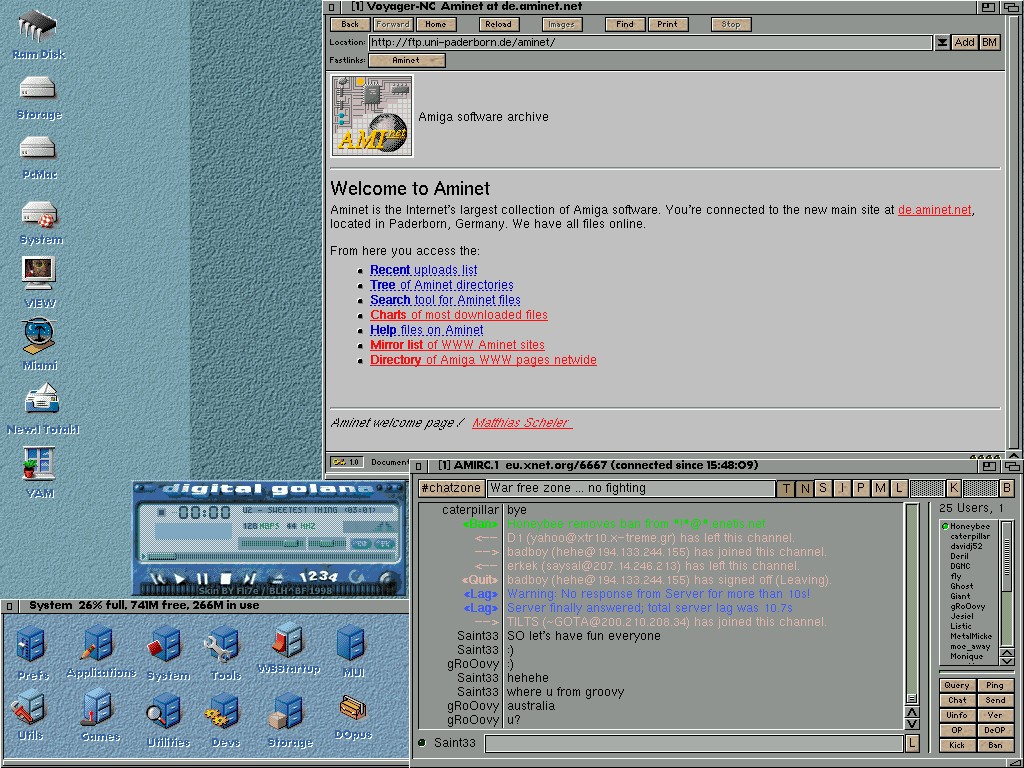Click the AmIRC message input field
This screenshot has height=768, width=1024.
693,743
